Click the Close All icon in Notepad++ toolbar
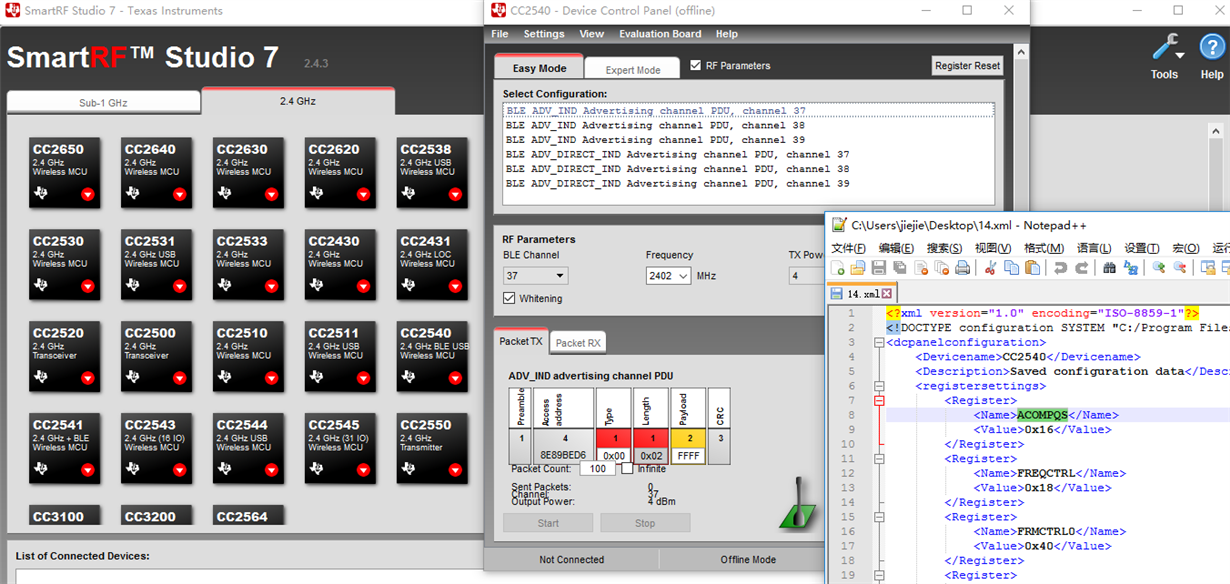1230x584 pixels. (941, 268)
